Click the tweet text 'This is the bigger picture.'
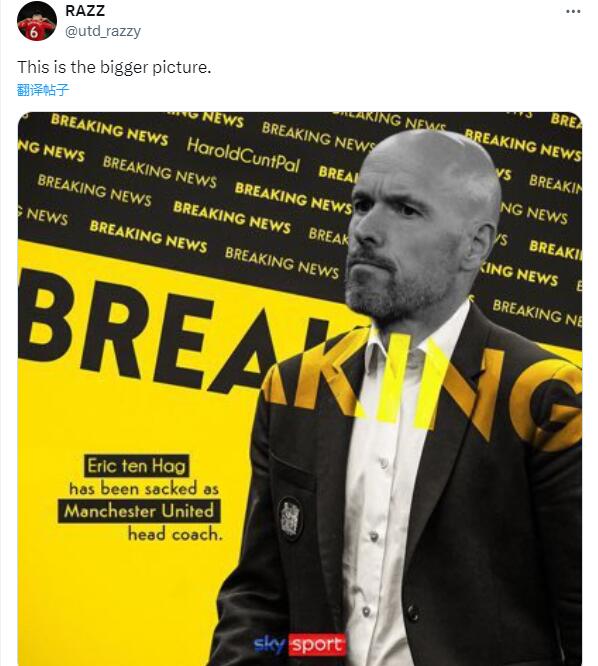598x666 pixels. coord(114,67)
